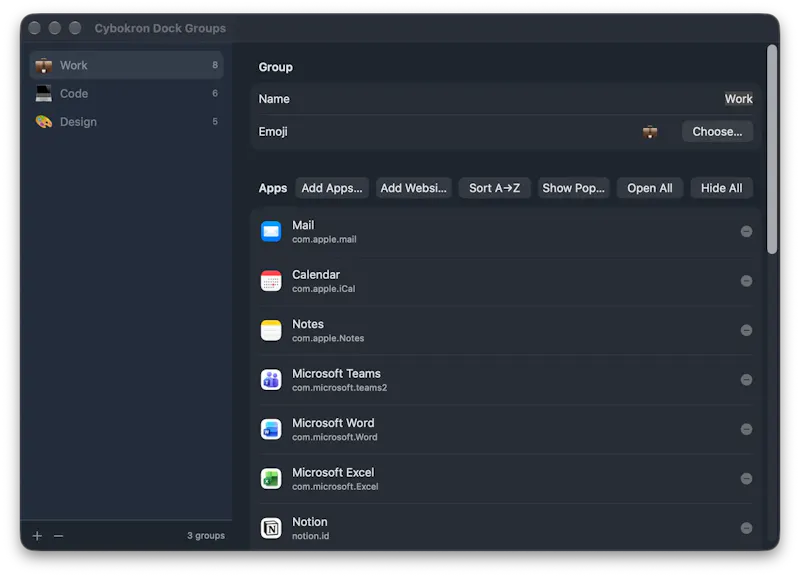Screen dimensions: 800x577
Task: Select the Design group in sidebar
Action: pos(127,121)
